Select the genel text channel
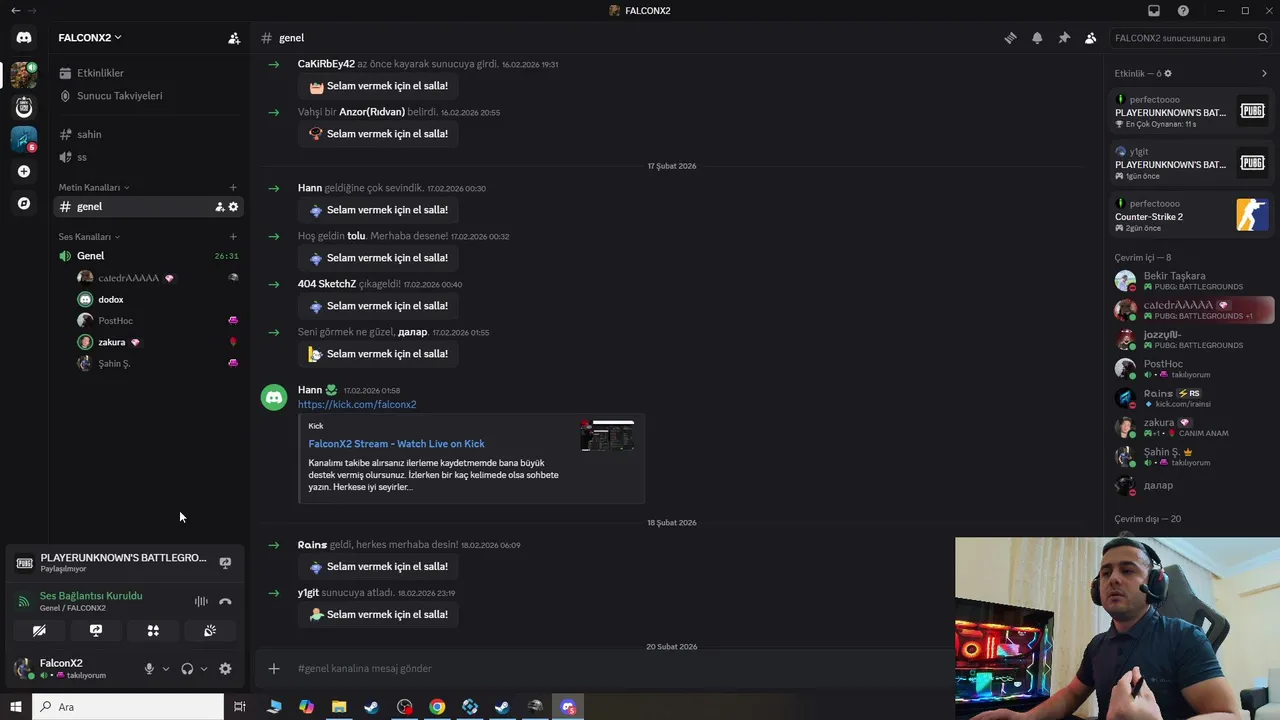The height and width of the screenshot is (720, 1280). [x=148, y=207]
